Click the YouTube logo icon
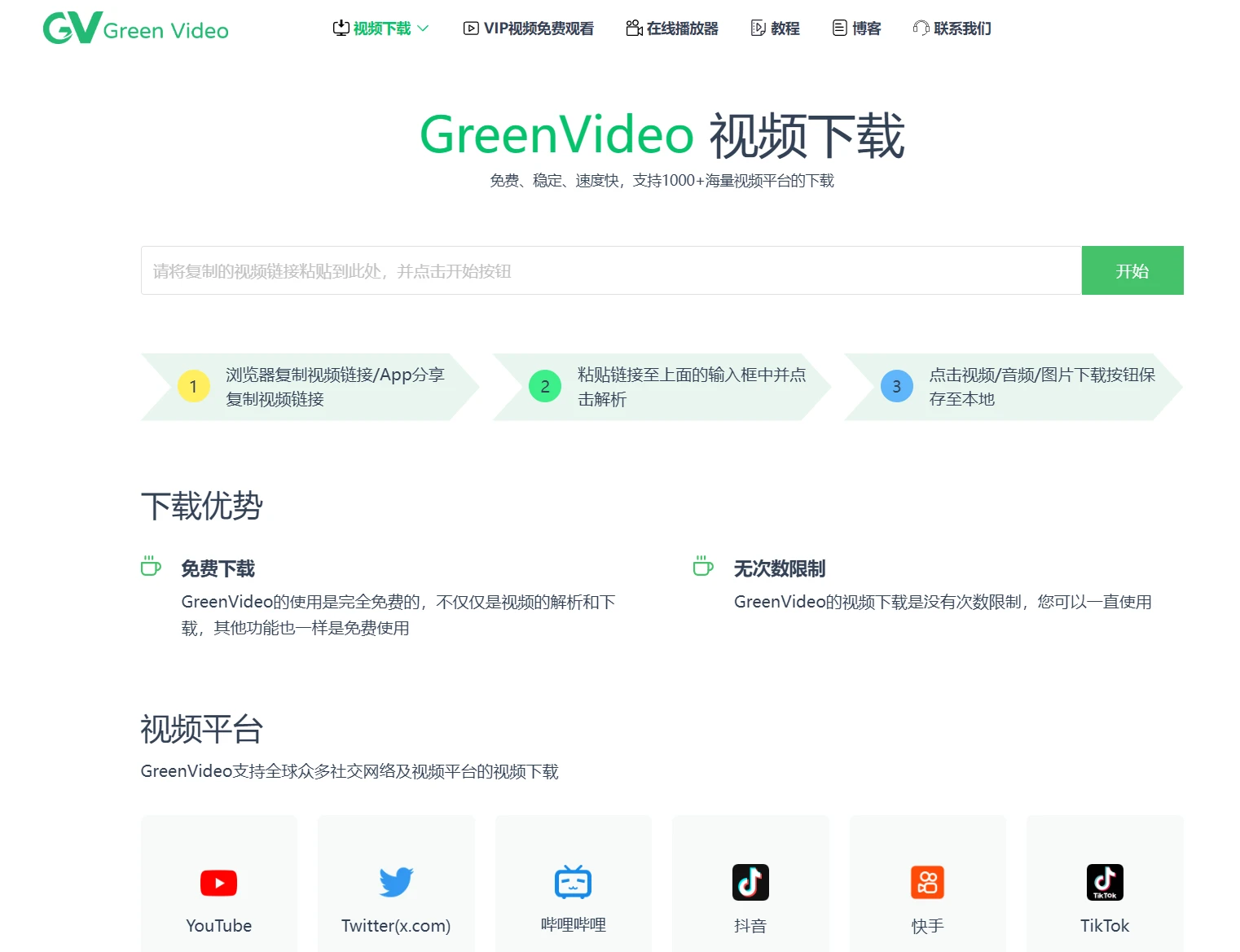The image size is (1240, 952). (x=219, y=883)
